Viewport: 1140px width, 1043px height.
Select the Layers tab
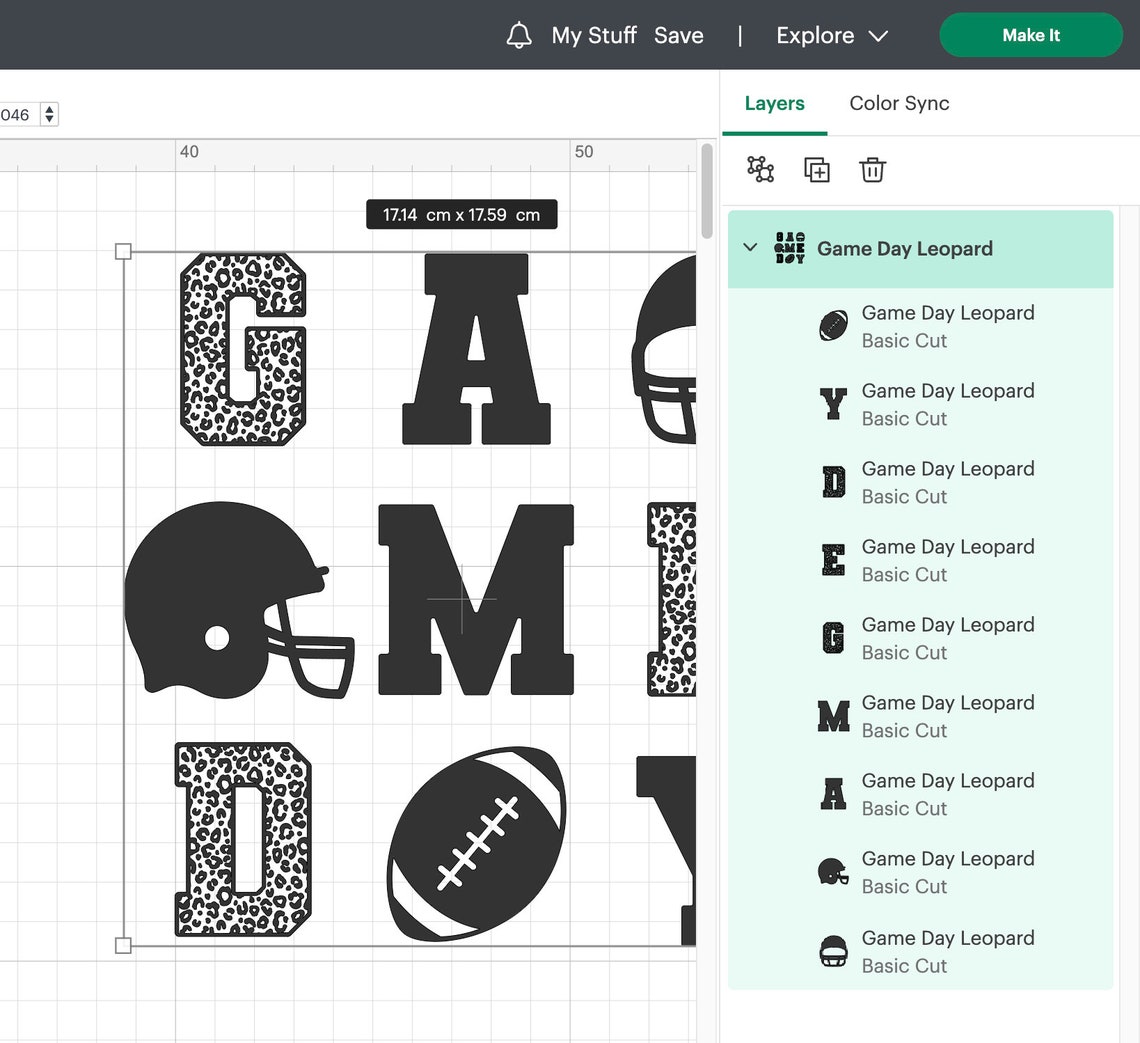[774, 103]
